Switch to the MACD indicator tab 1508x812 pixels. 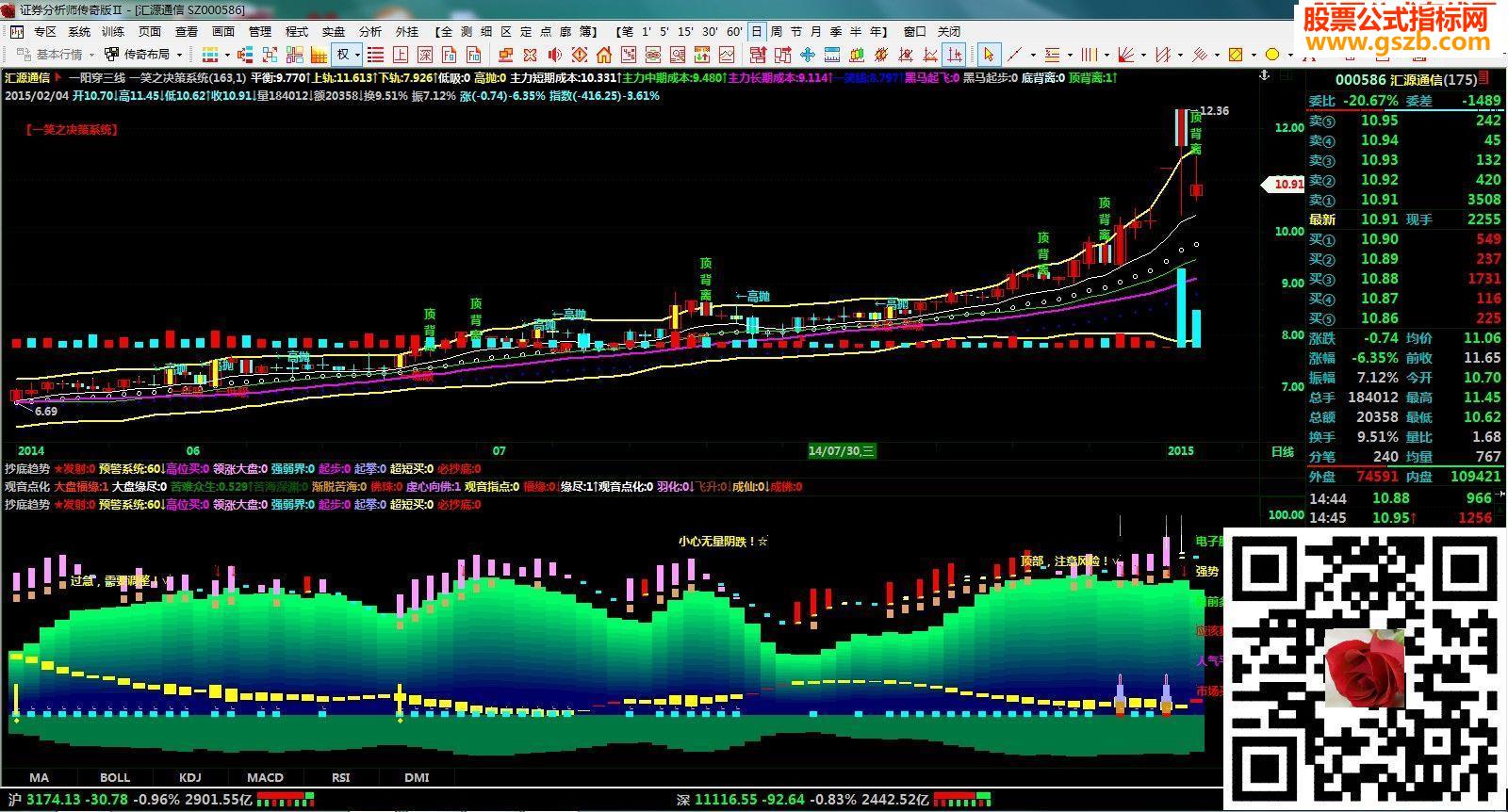[265, 777]
